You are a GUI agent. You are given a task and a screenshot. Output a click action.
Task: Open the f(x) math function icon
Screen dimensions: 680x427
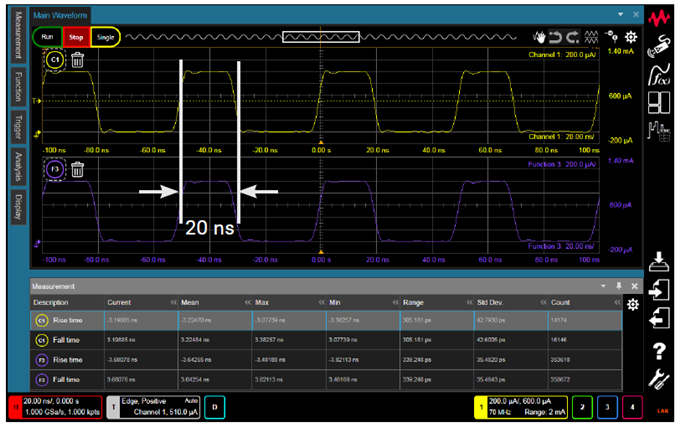(x=659, y=75)
